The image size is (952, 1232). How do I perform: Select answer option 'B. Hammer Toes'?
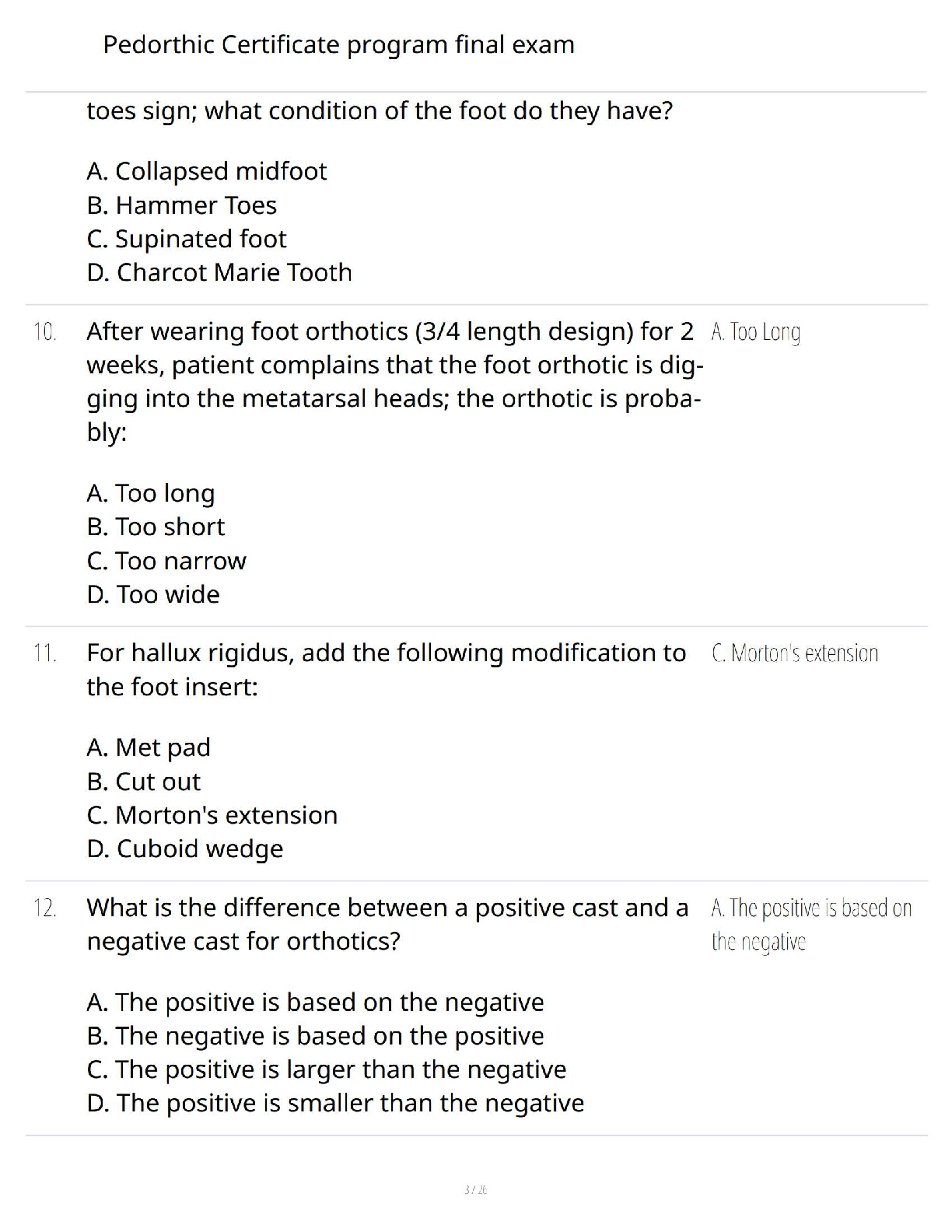point(181,205)
